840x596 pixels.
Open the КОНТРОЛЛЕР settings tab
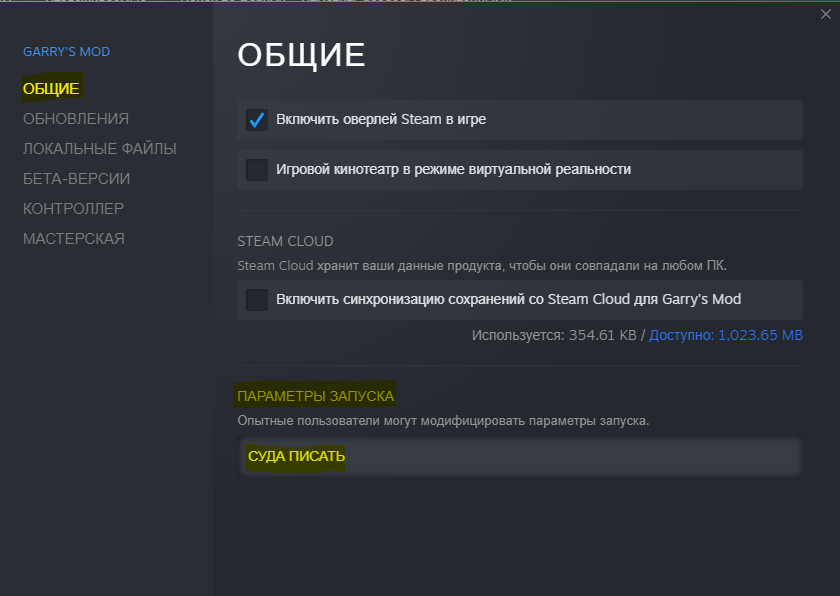pos(73,209)
